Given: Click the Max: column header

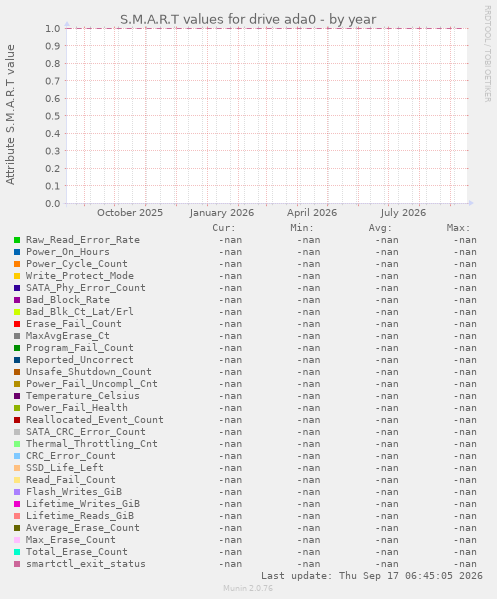Looking at the screenshot, I should (458, 228).
